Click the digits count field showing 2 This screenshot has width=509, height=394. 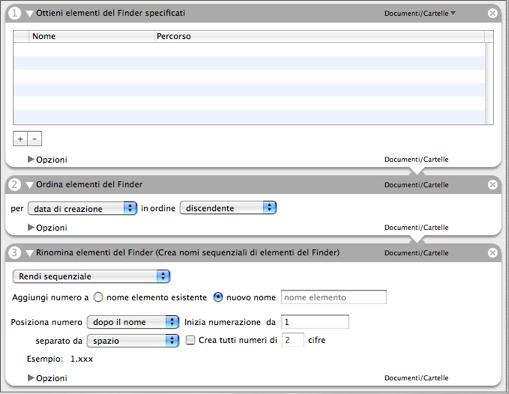pos(293,340)
